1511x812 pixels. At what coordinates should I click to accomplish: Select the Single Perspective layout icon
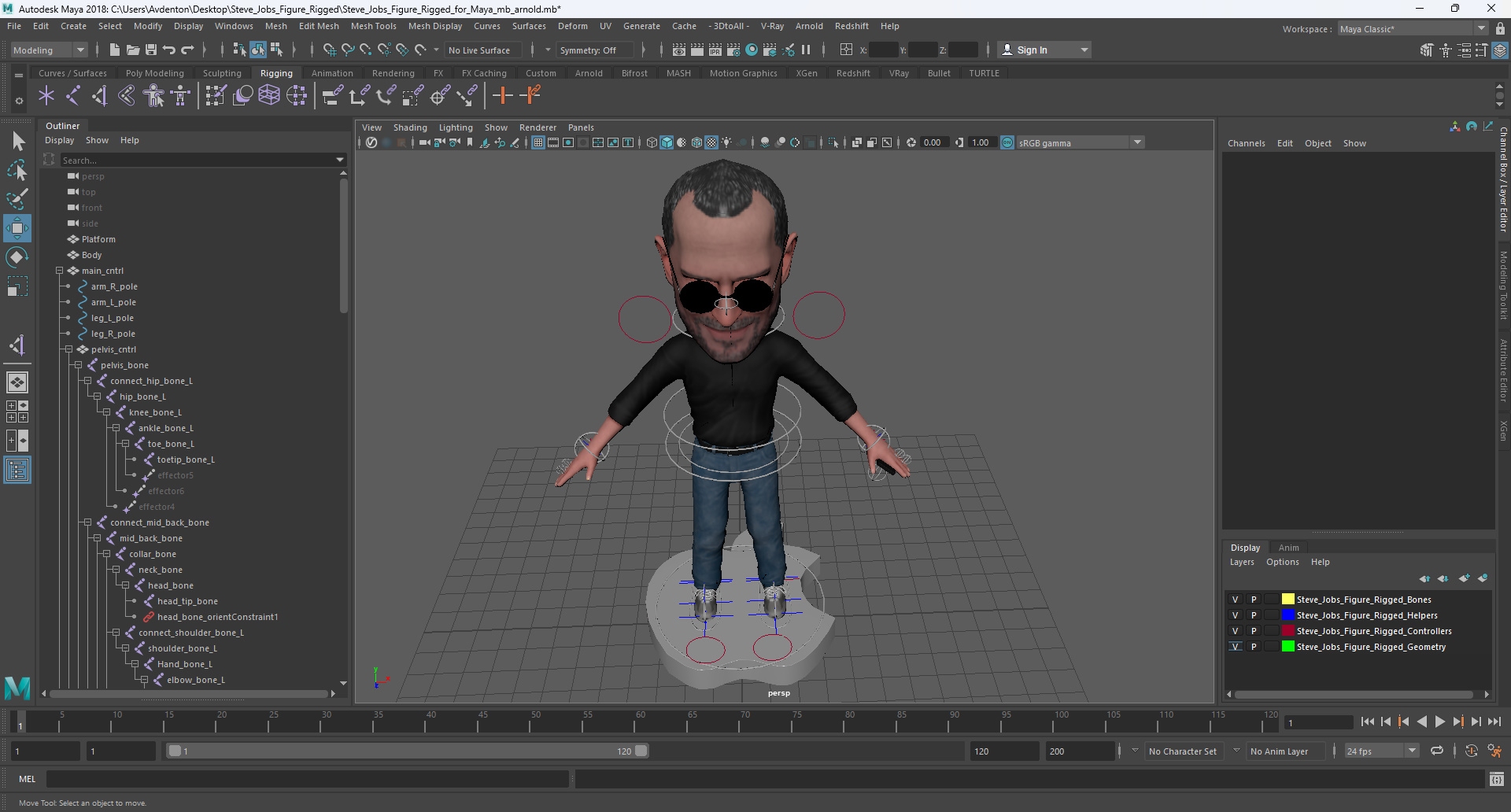[17, 382]
